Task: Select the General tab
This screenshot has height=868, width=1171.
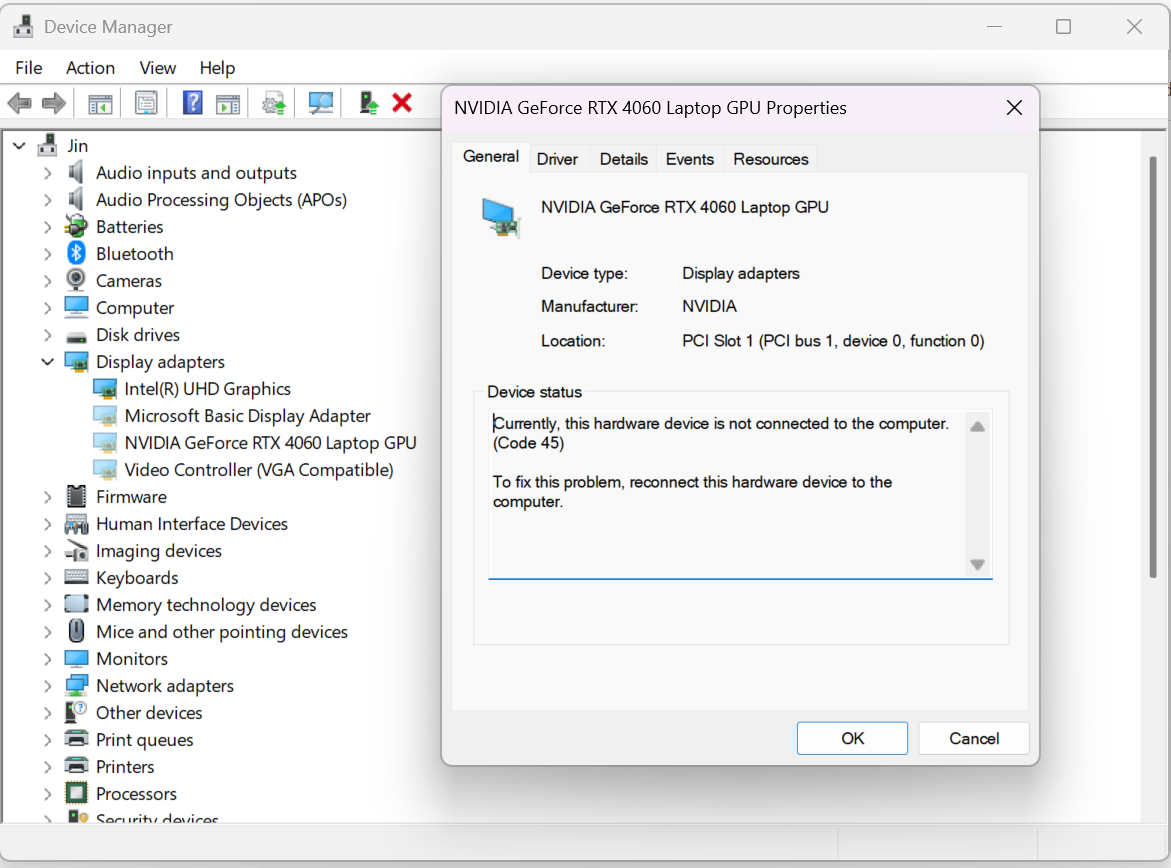Action: pyautogui.click(x=491, y=157)
